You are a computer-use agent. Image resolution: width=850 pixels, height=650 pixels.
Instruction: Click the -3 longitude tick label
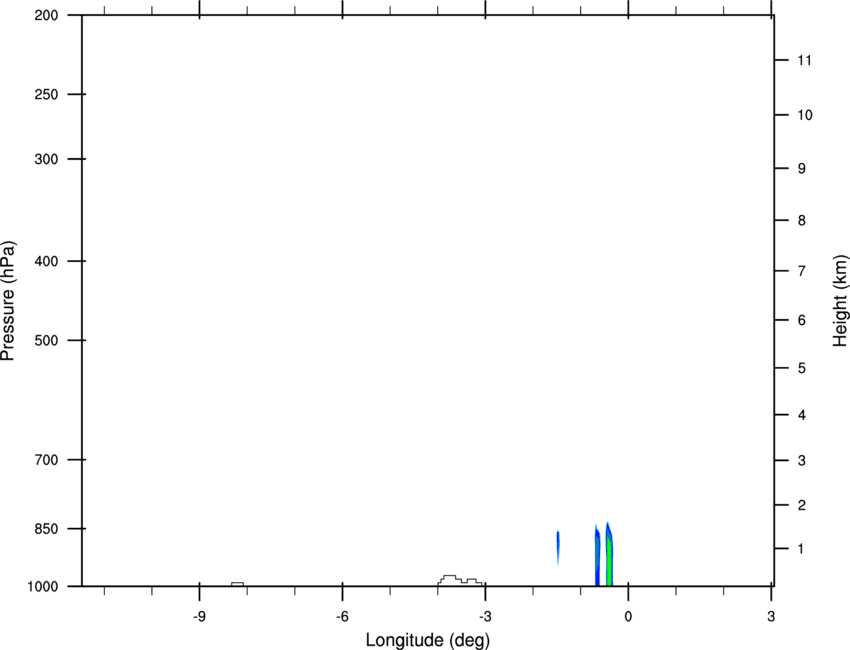click(x=485, y=617)
